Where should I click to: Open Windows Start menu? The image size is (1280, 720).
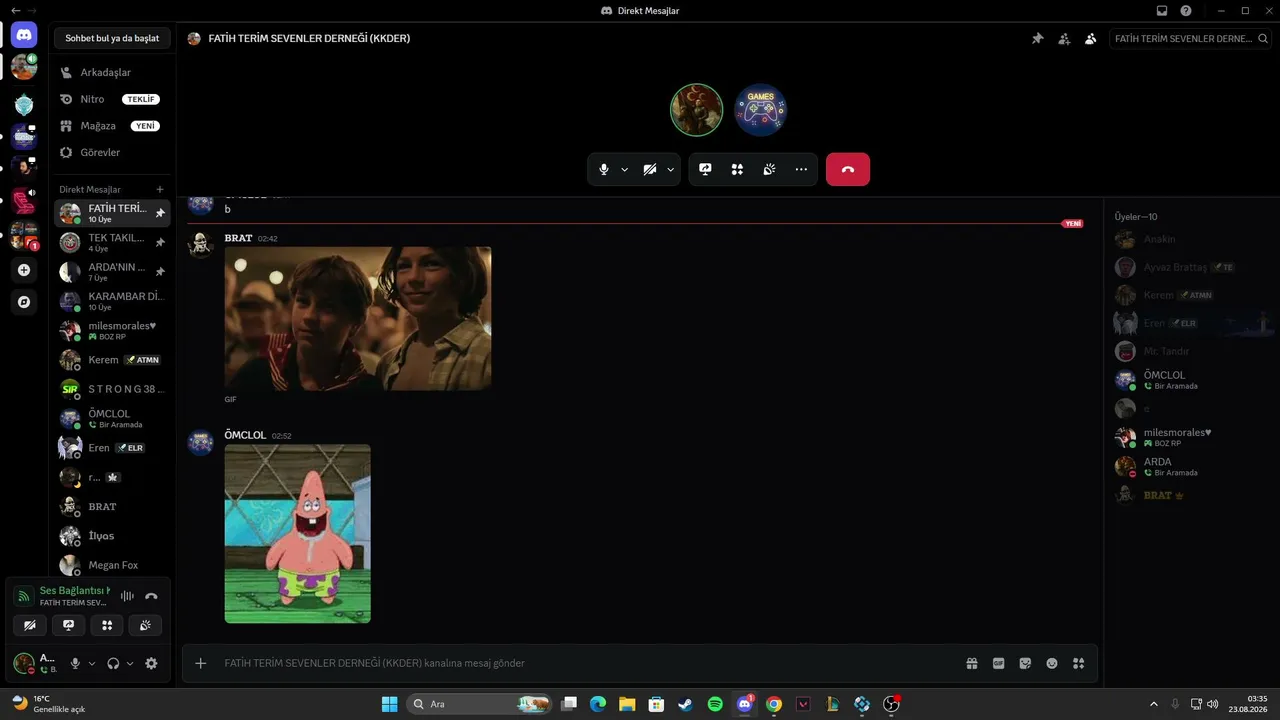(389, 704)
